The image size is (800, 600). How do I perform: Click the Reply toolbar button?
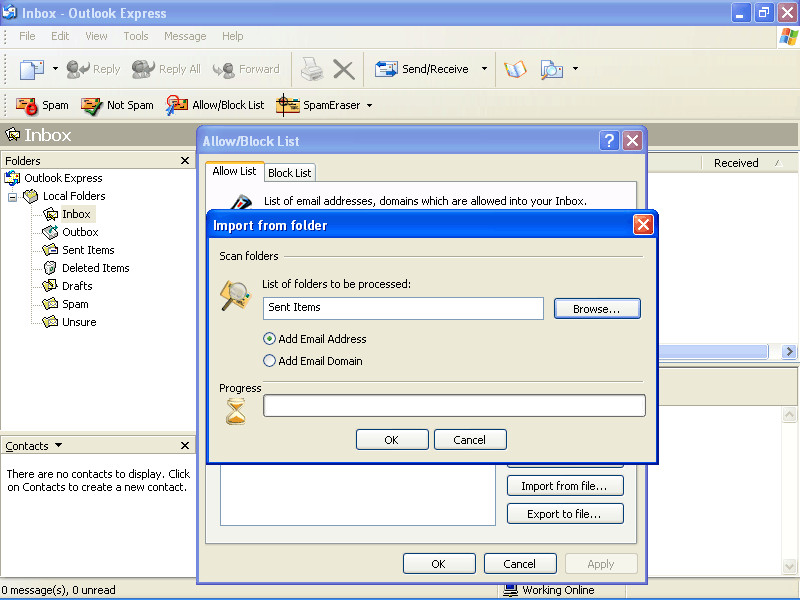pyautogui.click(x=93, y=69)
